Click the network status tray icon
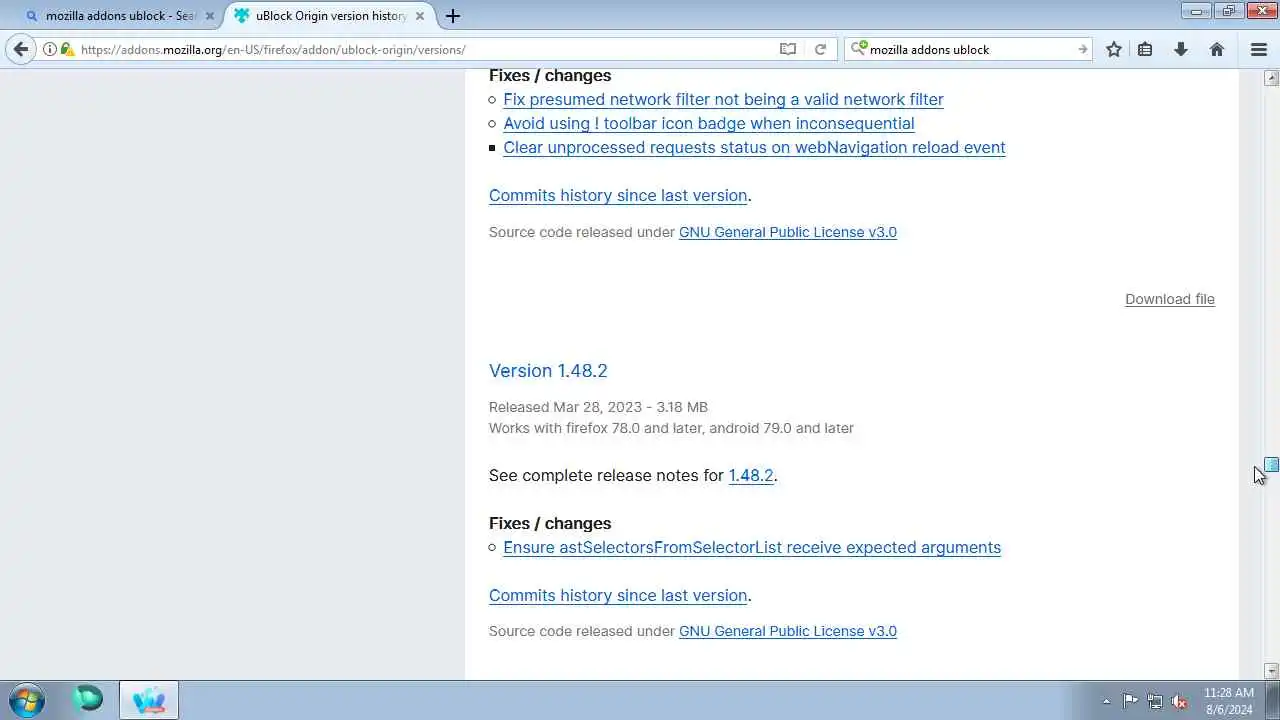This screenshot has width=1280, height=720. coord(1155,701)
